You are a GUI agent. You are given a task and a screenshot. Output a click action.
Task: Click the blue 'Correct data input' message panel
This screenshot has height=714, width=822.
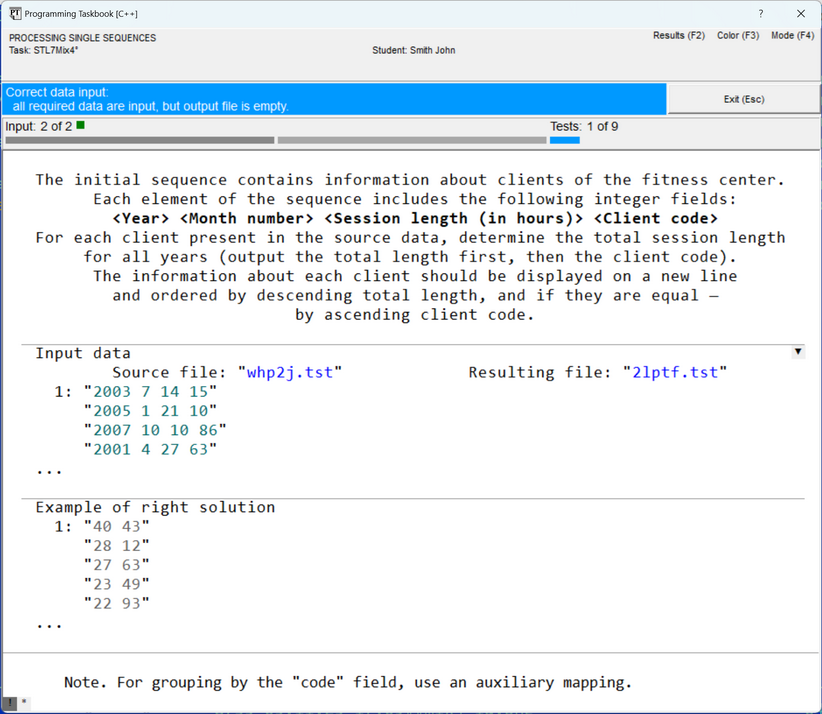pyautogui.click(x=334, y=99)
